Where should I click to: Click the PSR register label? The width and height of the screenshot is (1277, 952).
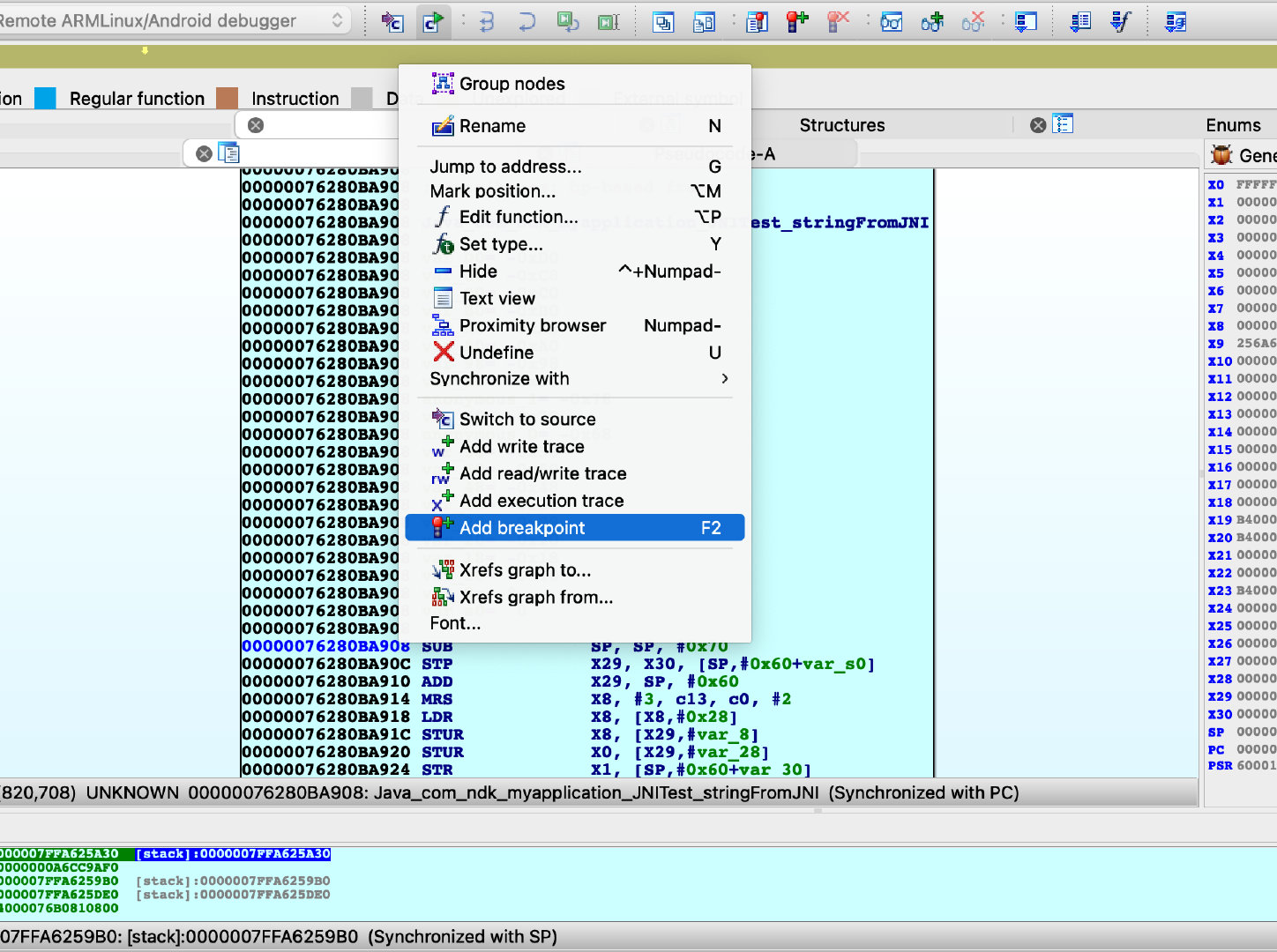click(x=1220, y=765)
